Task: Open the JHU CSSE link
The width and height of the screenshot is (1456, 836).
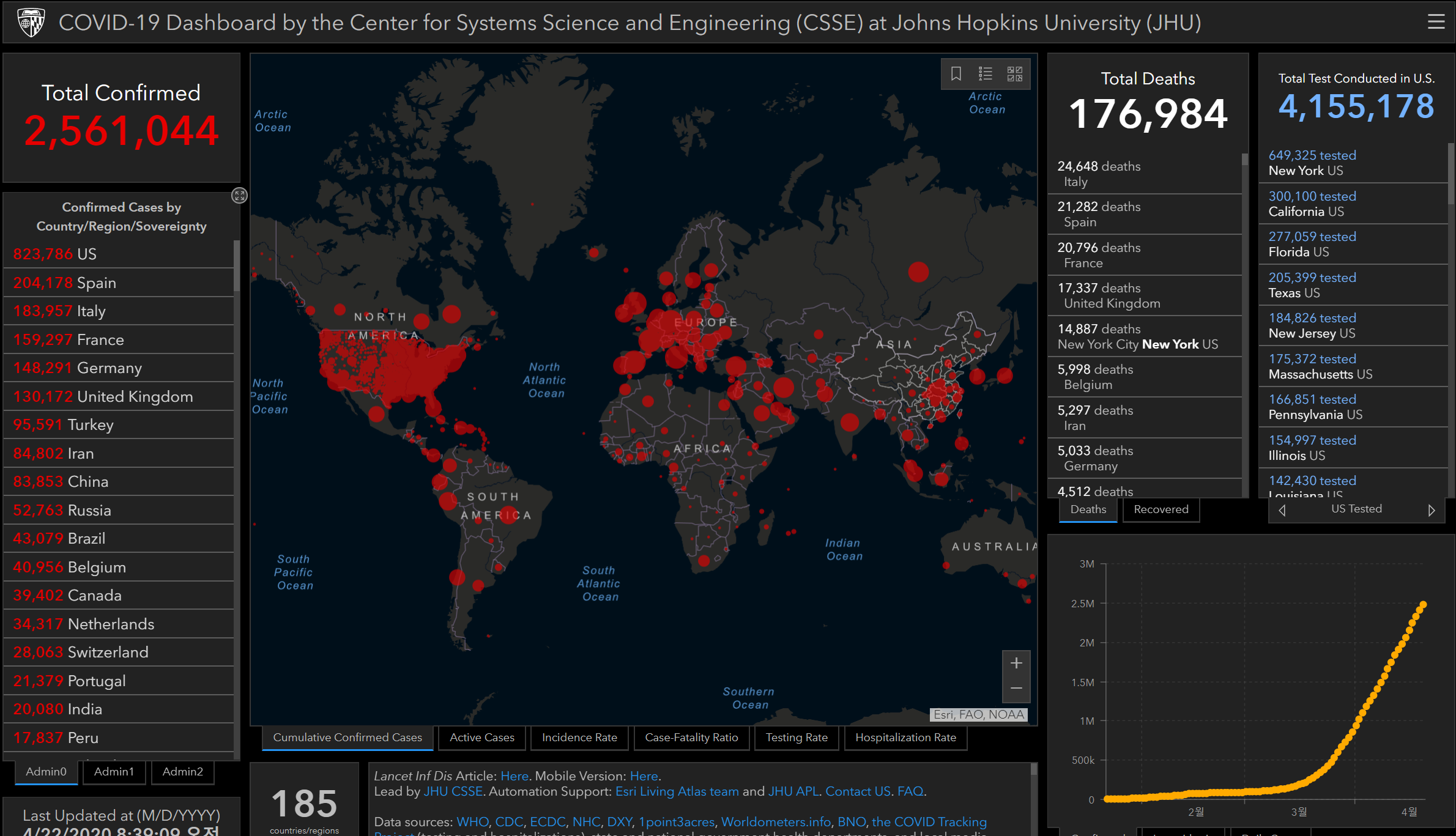Action: tap(453, 791)
